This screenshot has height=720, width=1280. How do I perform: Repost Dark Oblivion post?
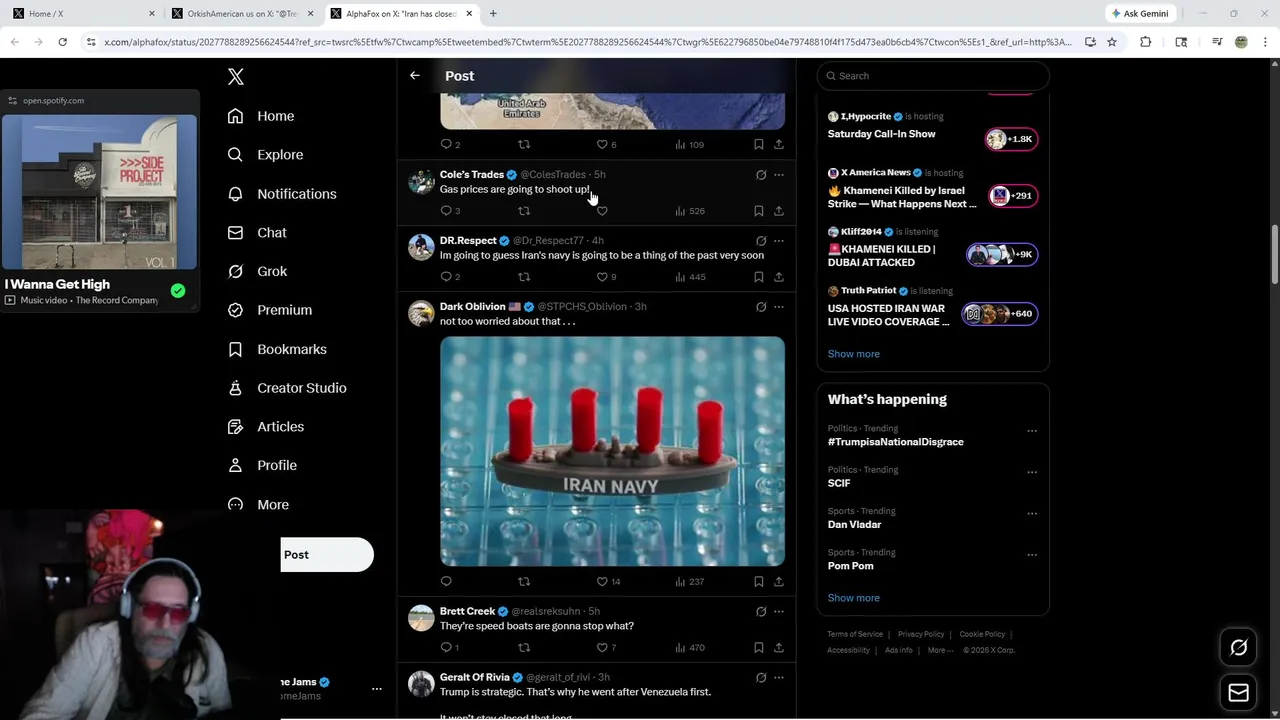point(523,581)
